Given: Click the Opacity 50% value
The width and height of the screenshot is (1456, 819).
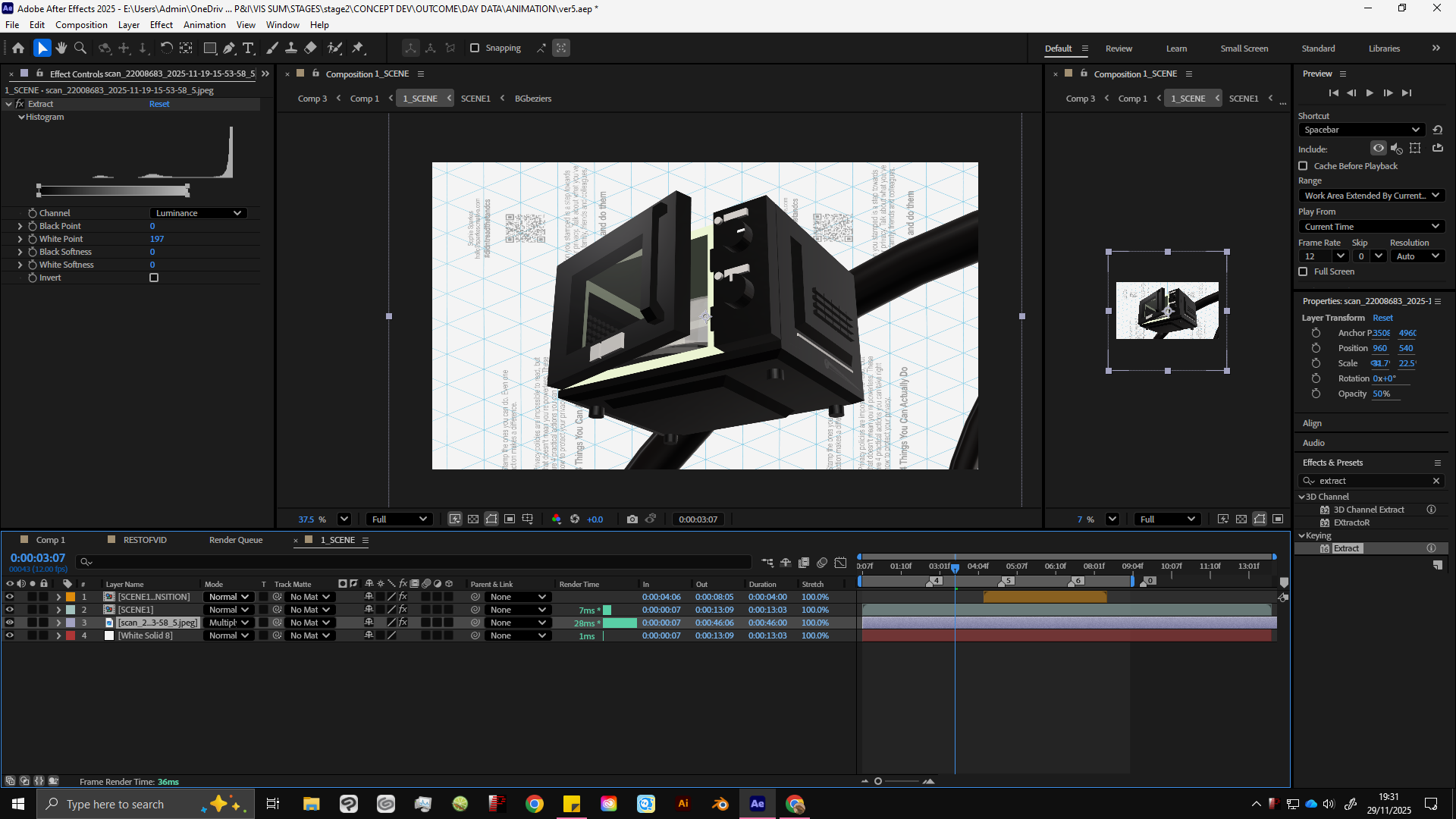Looking at the screenshot, I should pos(1382,394).
